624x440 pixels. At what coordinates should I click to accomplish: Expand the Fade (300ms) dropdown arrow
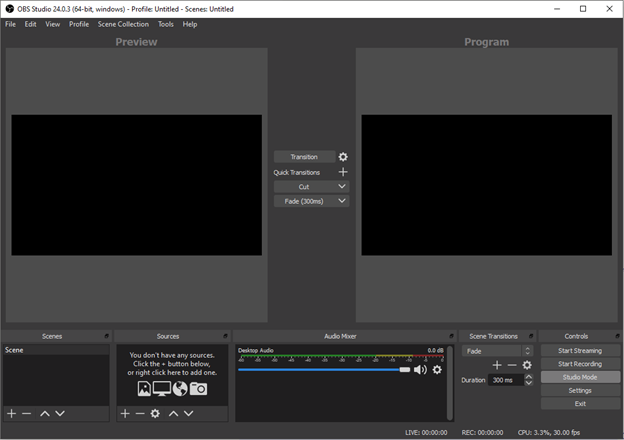341,201
